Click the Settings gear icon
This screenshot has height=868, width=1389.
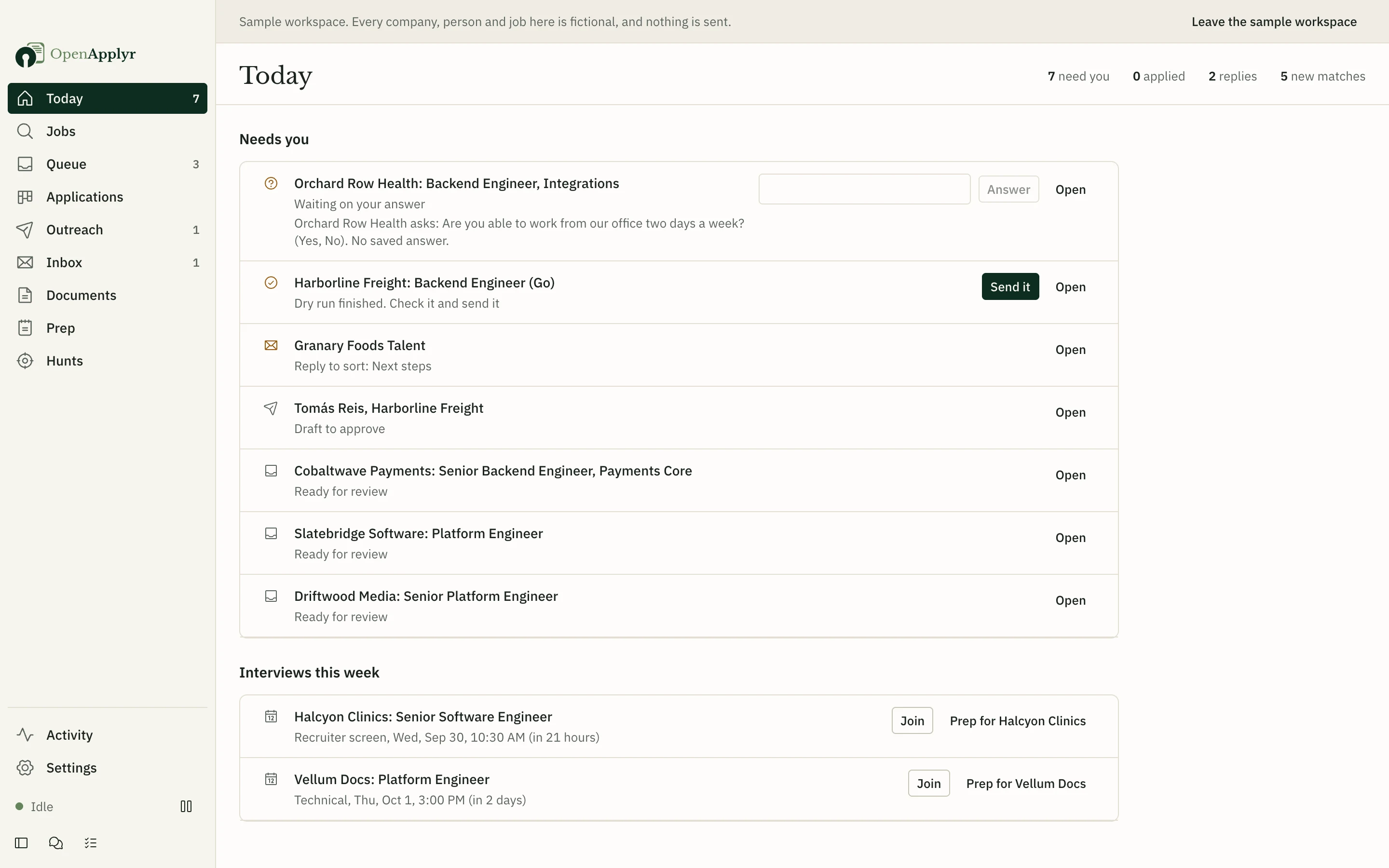(25, 768)
